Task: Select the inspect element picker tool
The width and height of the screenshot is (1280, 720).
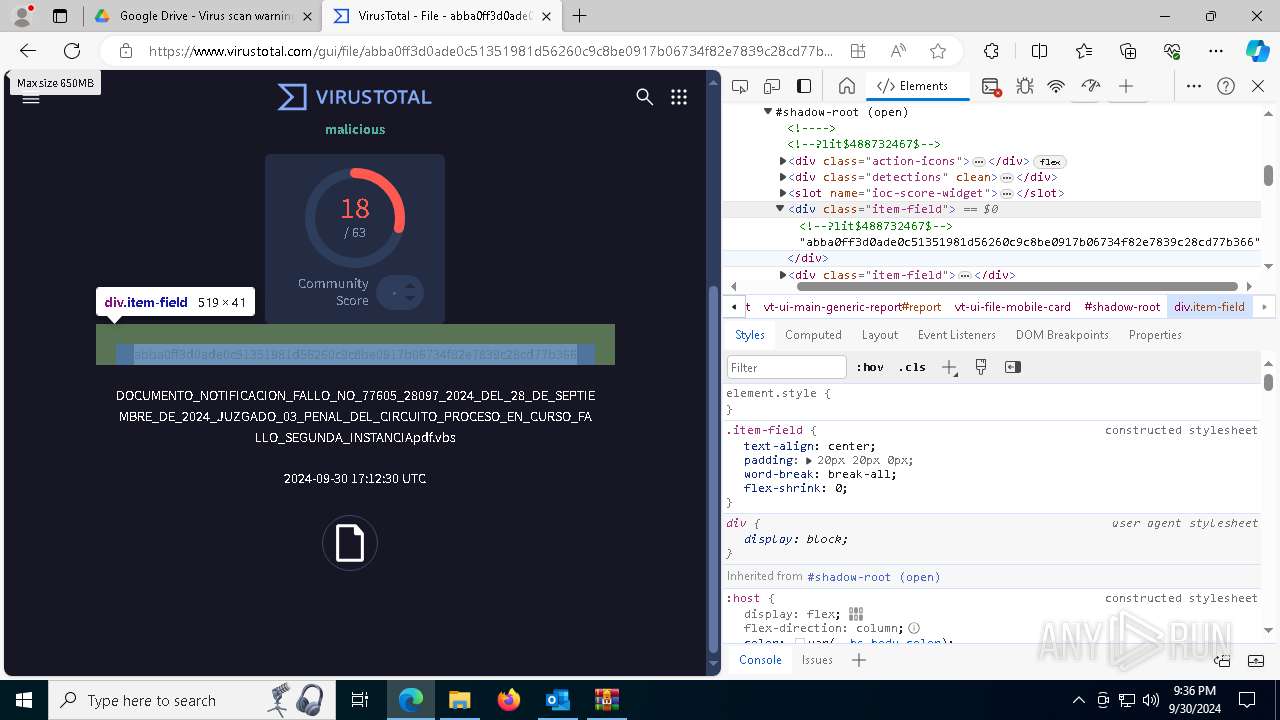Action: [x=740, y=86]
